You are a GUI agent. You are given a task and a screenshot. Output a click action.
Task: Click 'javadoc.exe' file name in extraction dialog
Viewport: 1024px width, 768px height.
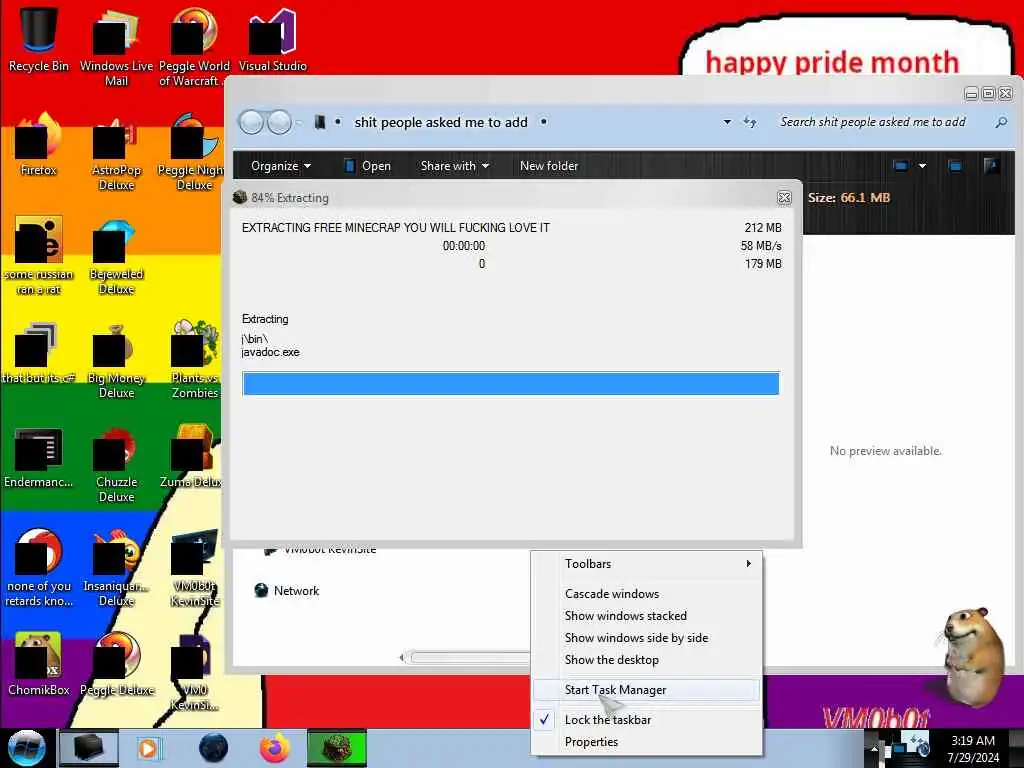[x=270, y=352]
